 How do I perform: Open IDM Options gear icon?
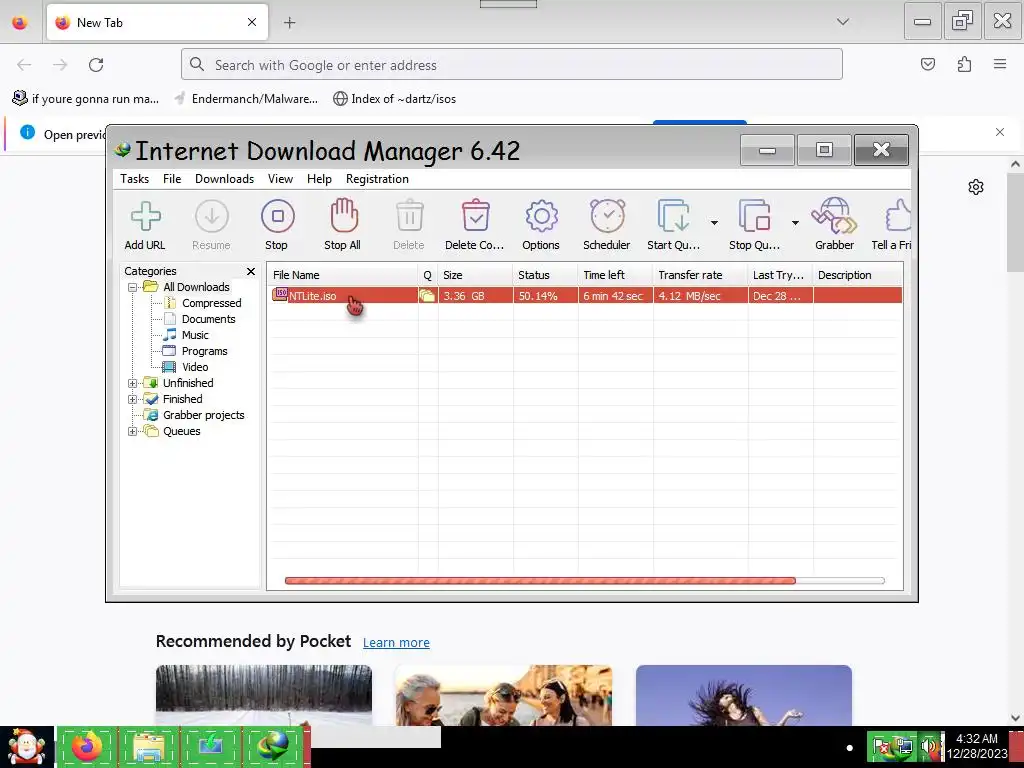[x=541, y=216]
